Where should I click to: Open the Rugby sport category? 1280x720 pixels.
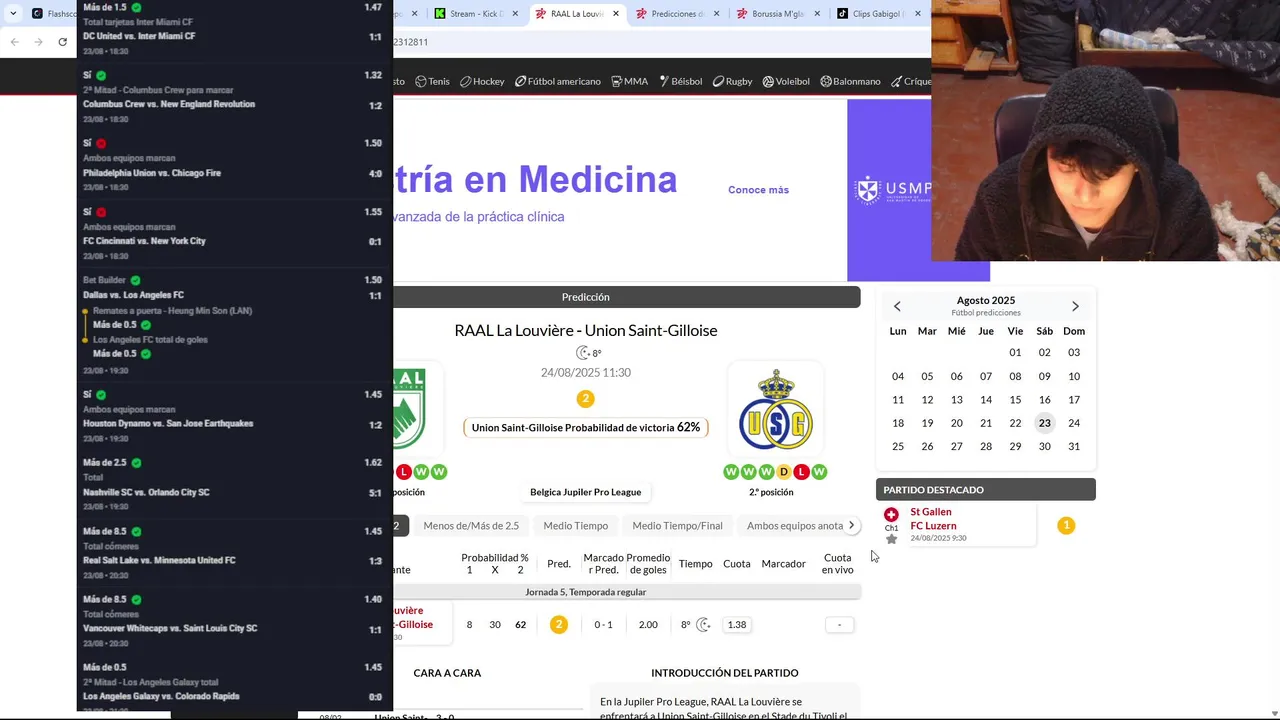(x=732, y=81)
